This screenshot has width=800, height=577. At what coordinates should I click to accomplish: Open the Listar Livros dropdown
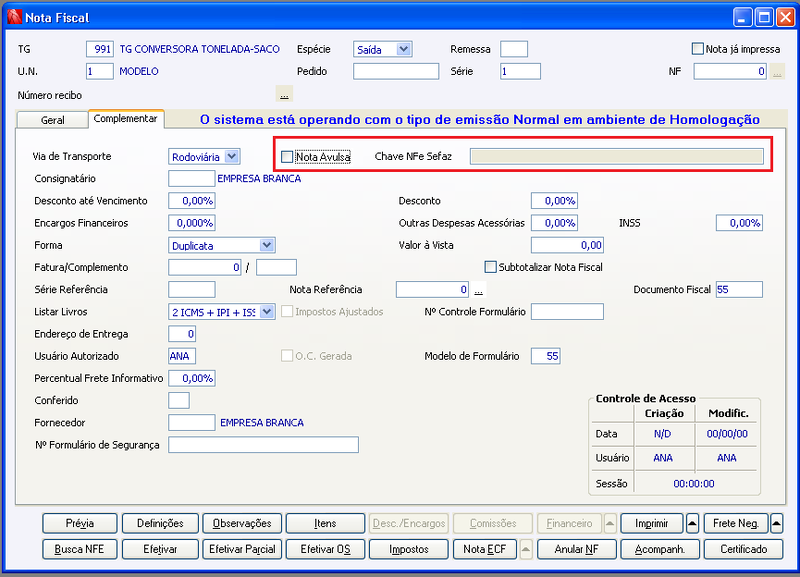(x=222, y=312)
